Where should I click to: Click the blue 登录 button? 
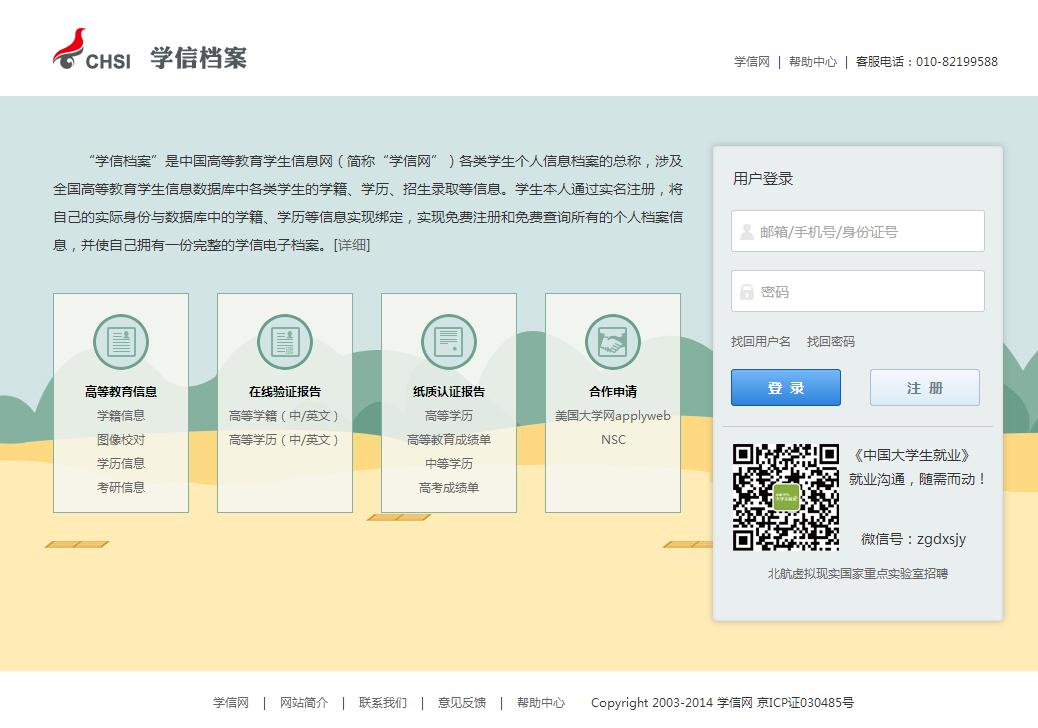tap(786, 388)
